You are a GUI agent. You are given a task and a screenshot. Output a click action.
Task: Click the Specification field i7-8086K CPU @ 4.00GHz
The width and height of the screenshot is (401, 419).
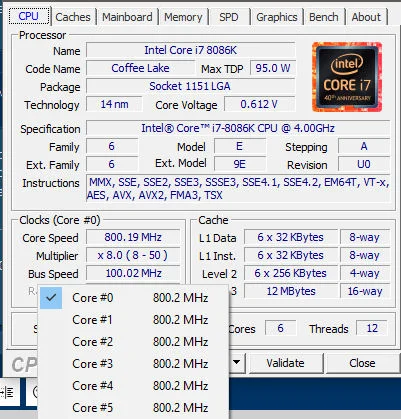click(x=238, y=128)
